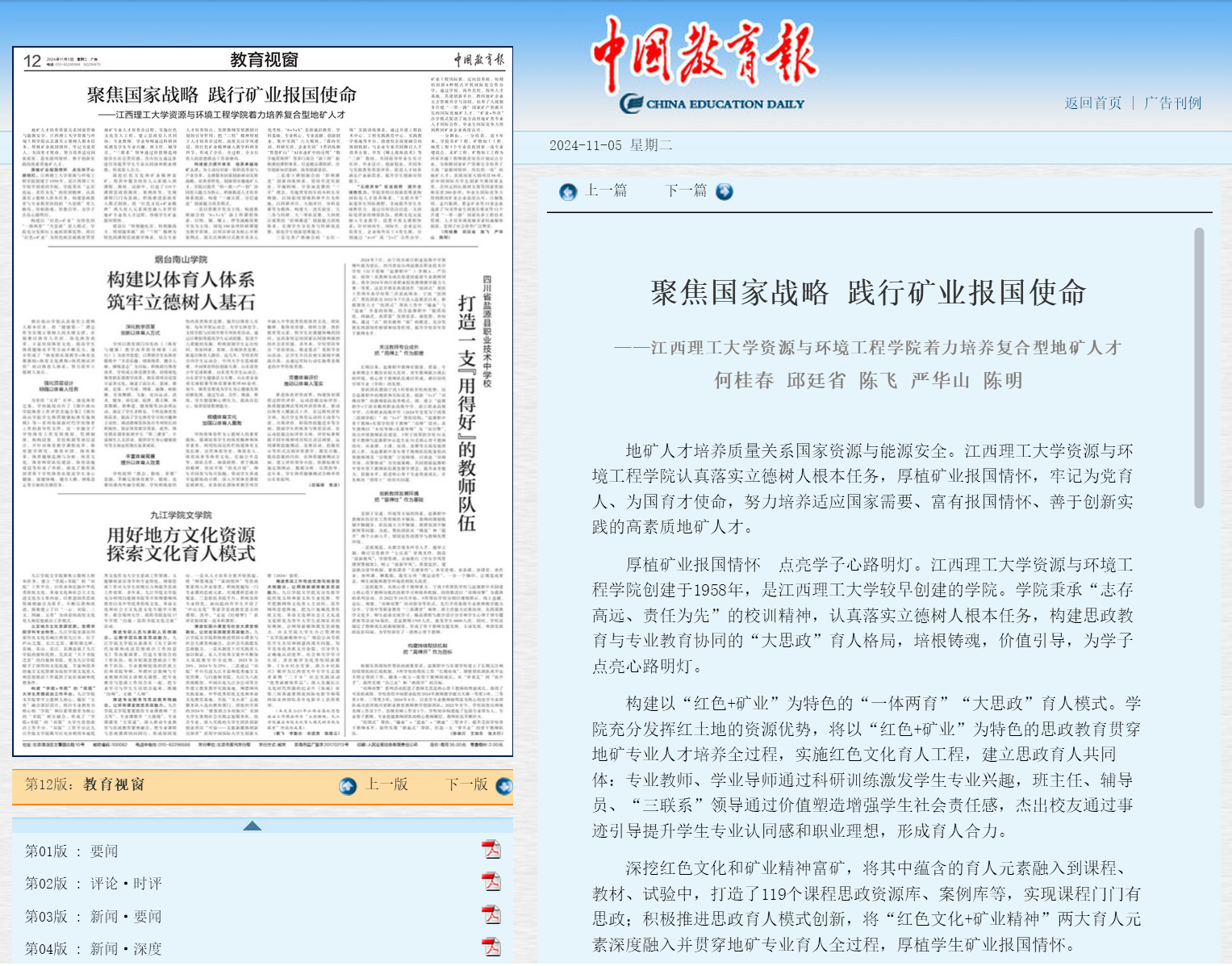
Task: Click the previous article arrow icon
Action: (x=568, y=191)
